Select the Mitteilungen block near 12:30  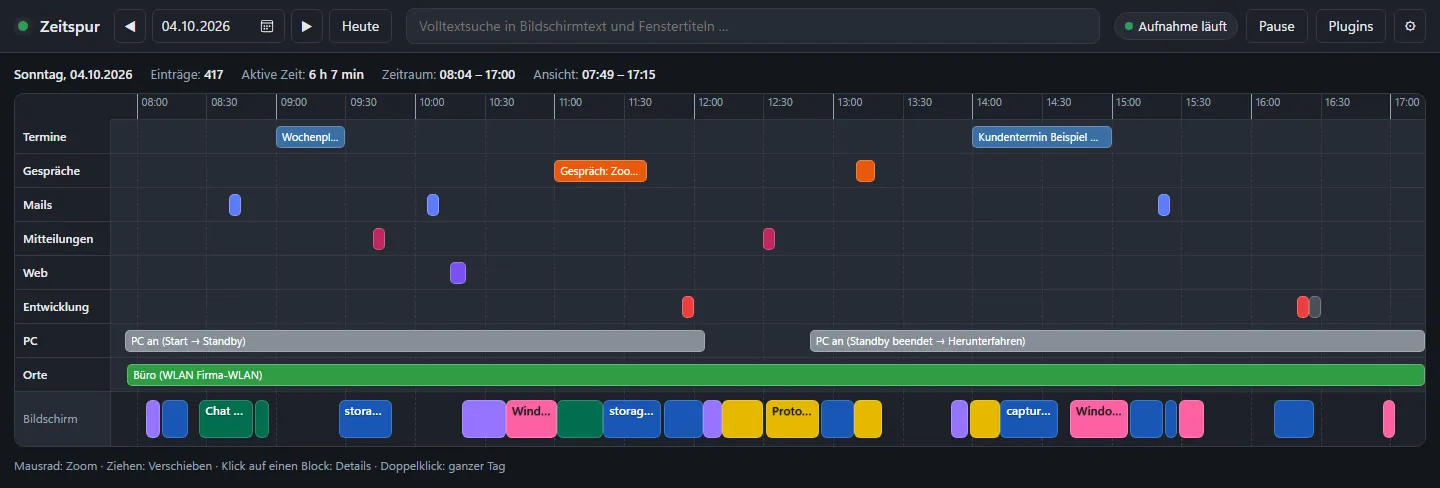coord(769,239)
